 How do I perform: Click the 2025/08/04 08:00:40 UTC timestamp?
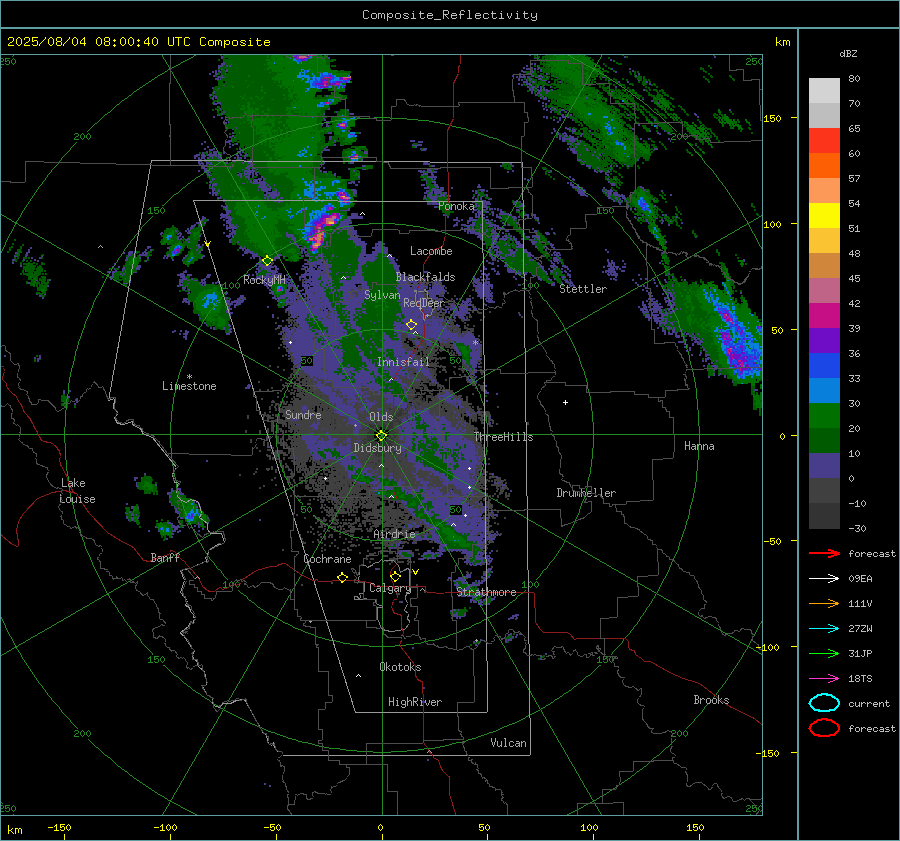[138, 42]
